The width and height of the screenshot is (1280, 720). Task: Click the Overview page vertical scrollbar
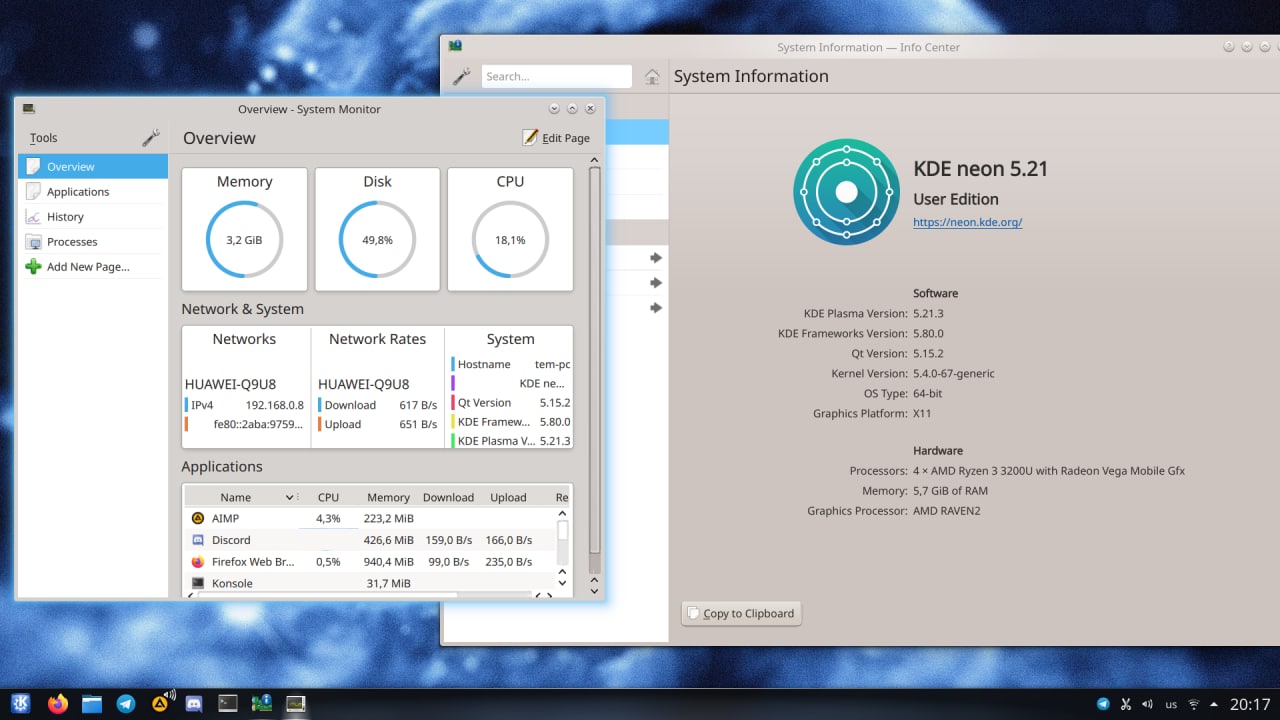pos(594,370)
